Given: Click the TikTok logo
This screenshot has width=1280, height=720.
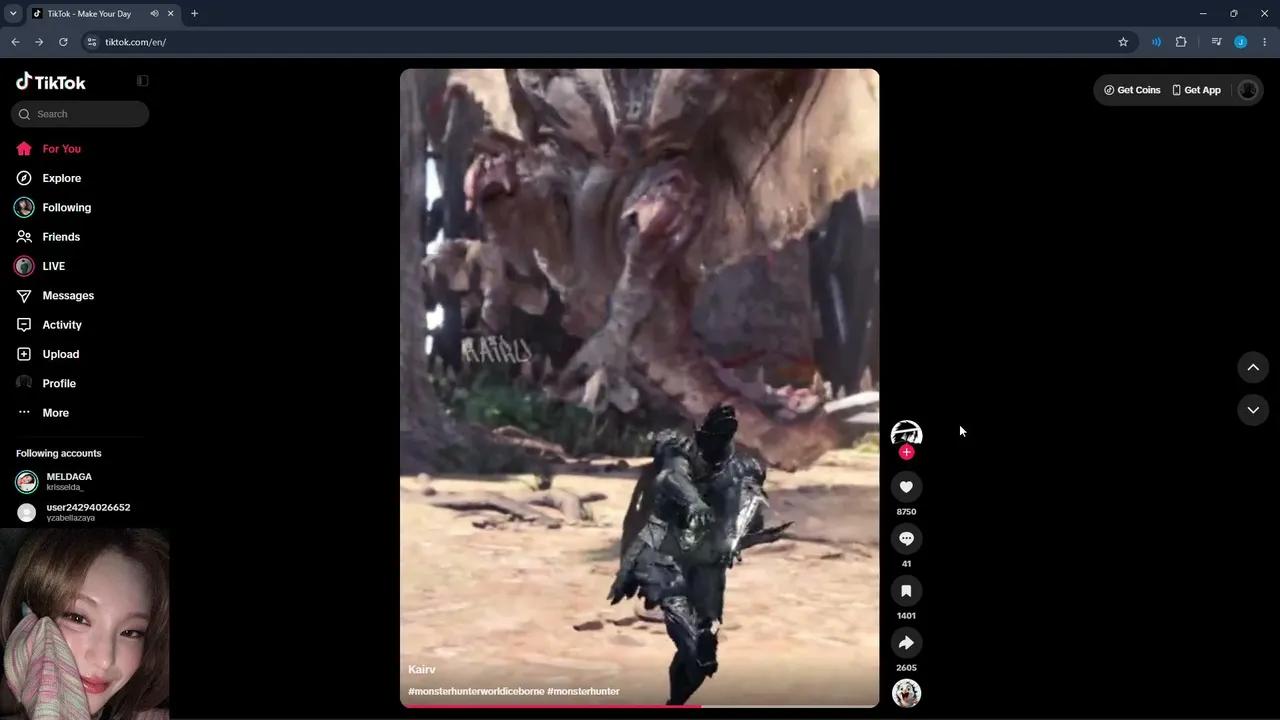Looking at the screenshot, I should [x=51, y=82].
